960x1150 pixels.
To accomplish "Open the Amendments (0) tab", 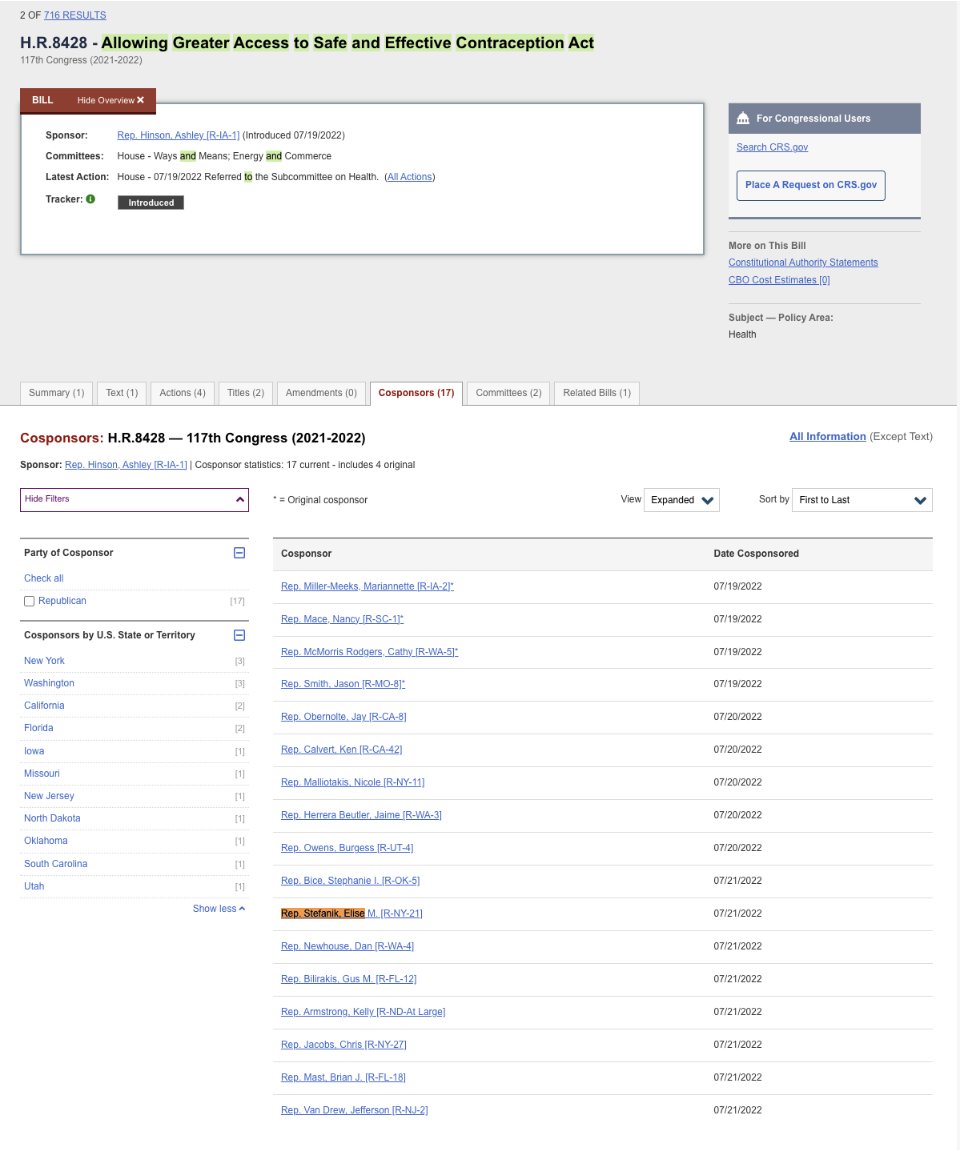I will point(321,393).
